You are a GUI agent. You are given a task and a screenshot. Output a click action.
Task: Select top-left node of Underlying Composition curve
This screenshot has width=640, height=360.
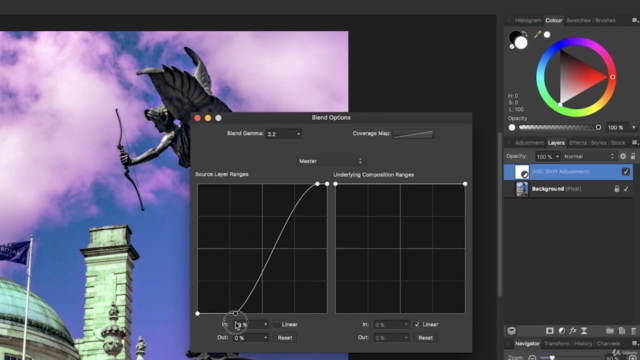click(x=336, y=184)
